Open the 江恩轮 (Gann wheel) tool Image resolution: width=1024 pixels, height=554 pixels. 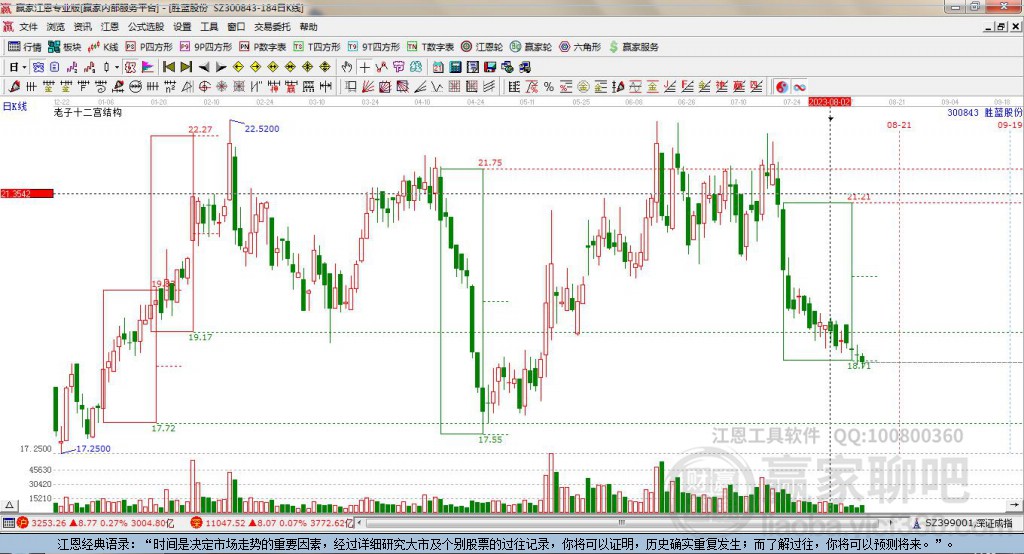tap(482, 46)
